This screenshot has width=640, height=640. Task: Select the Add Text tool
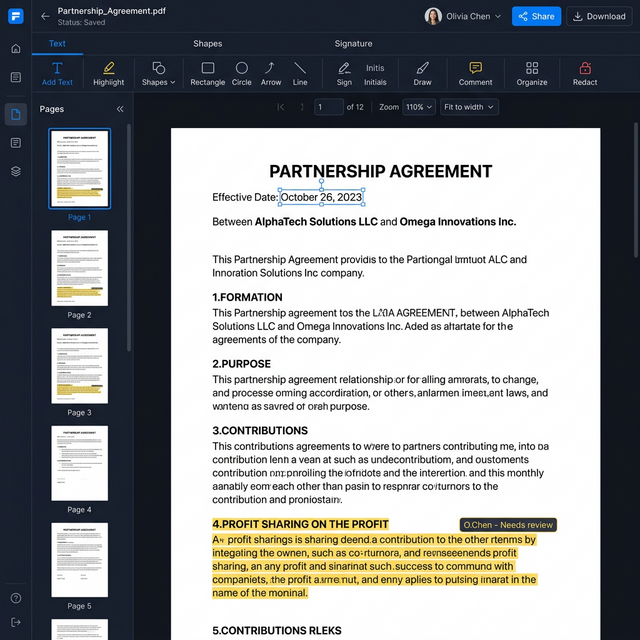pyautogui.click(x=57, y=74)
